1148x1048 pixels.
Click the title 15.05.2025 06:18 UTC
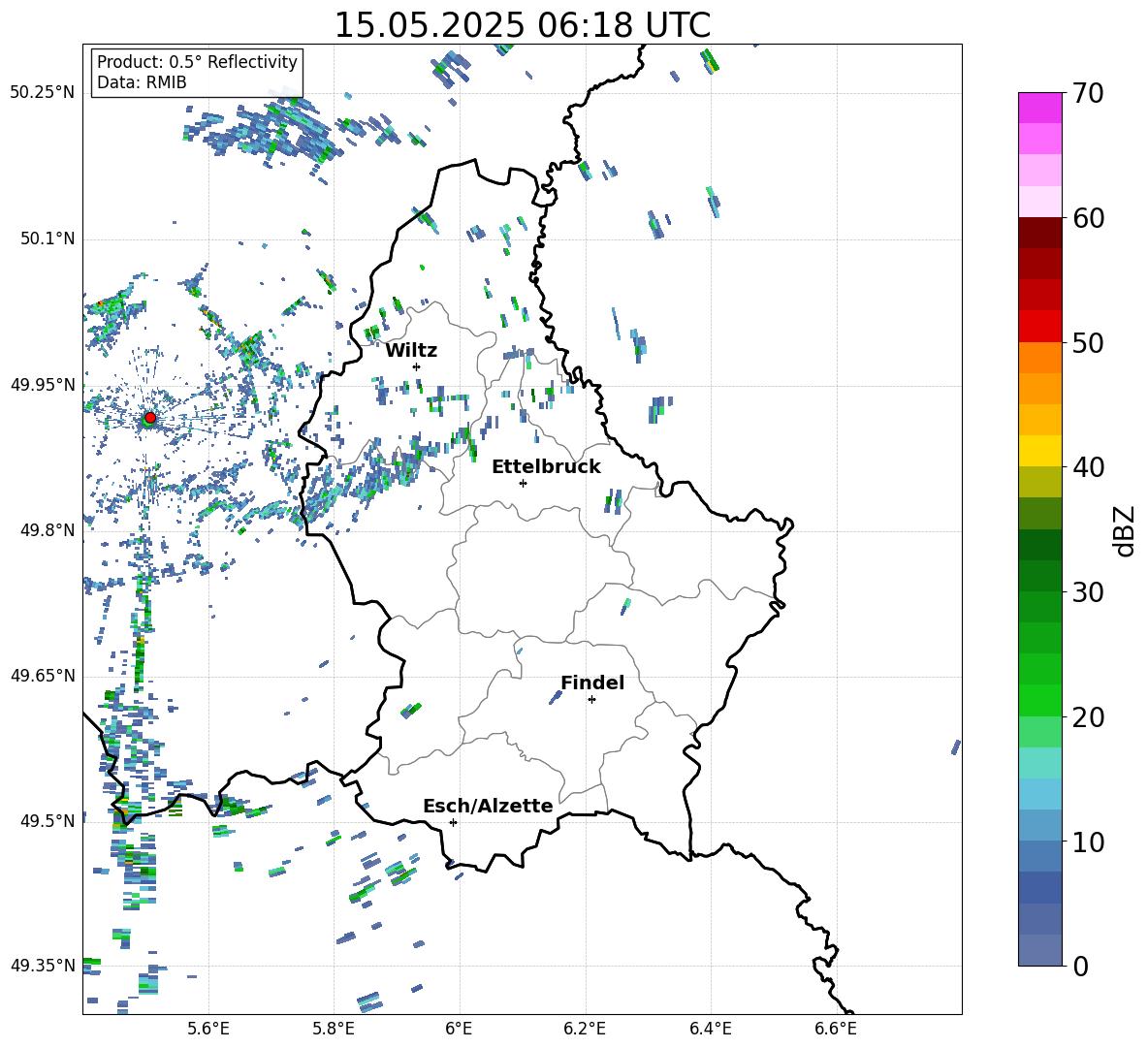(523, 25)
